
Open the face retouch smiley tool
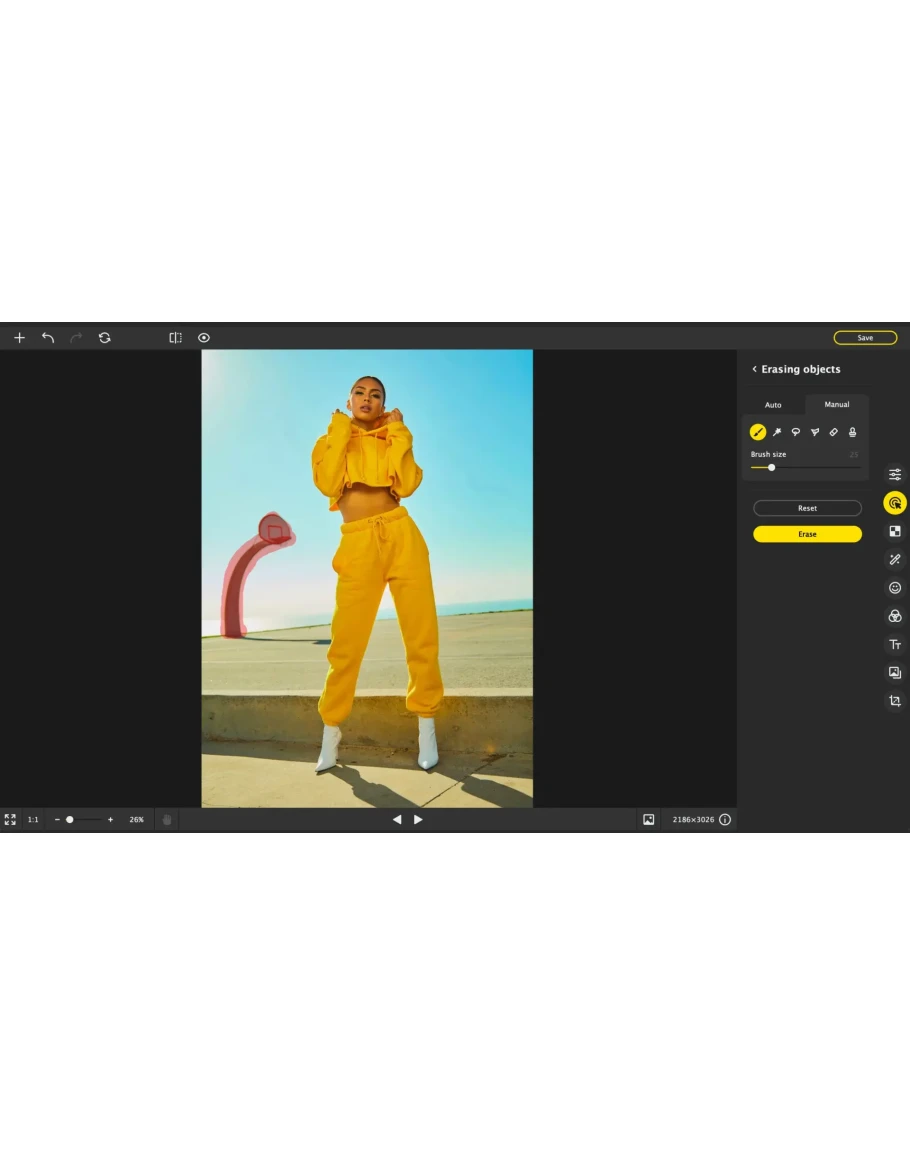pos(895,588)
